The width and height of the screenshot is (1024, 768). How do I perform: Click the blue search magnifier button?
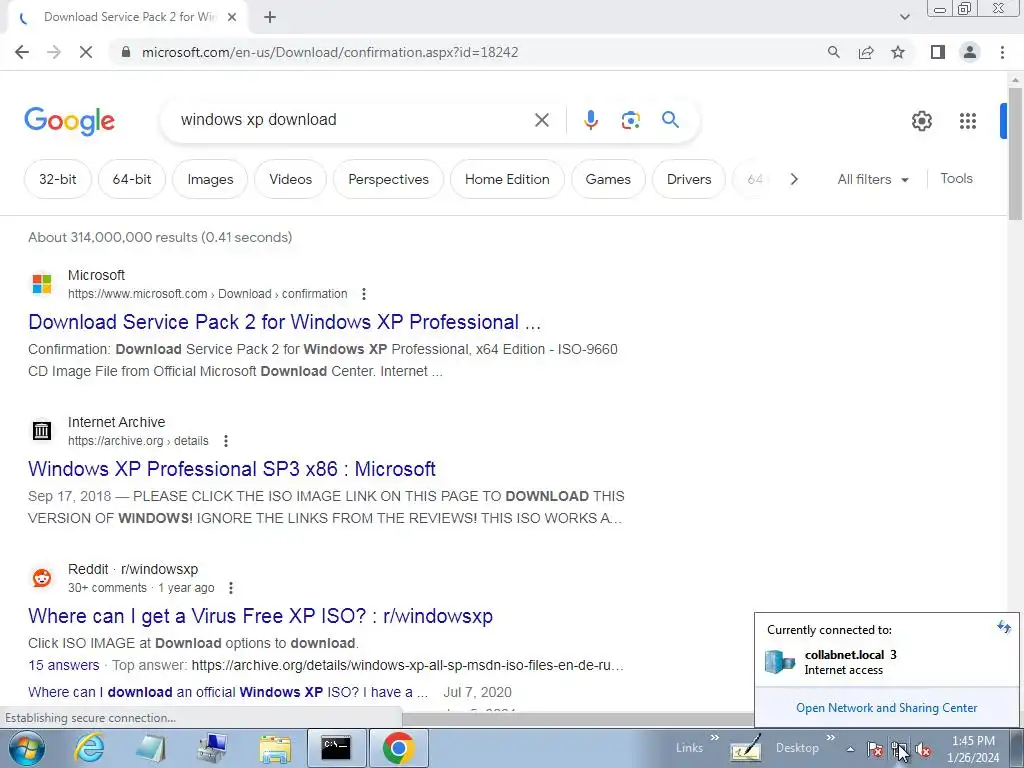click(670, 120)
